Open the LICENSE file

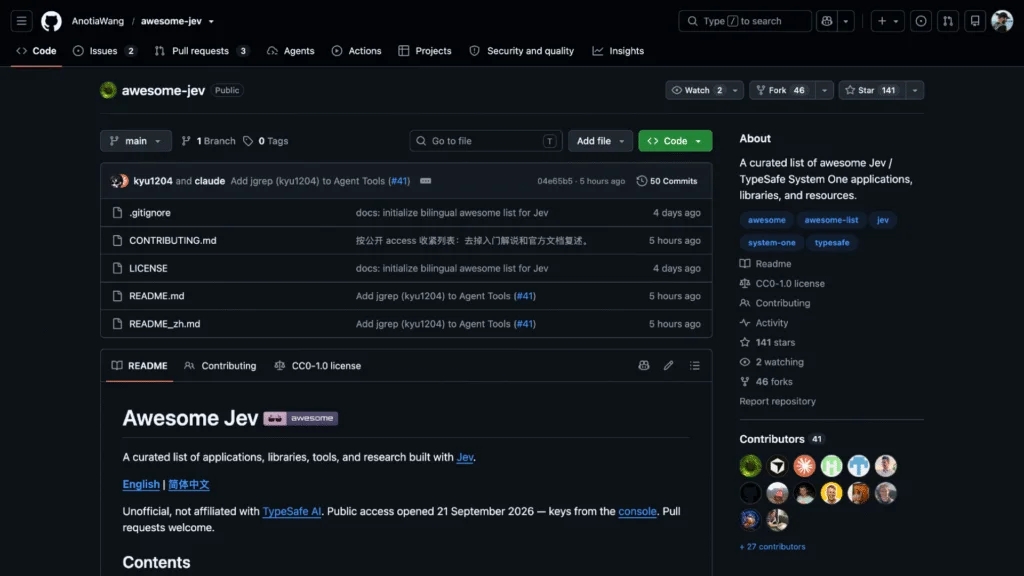pyautogui.click(x=148, y=268)
